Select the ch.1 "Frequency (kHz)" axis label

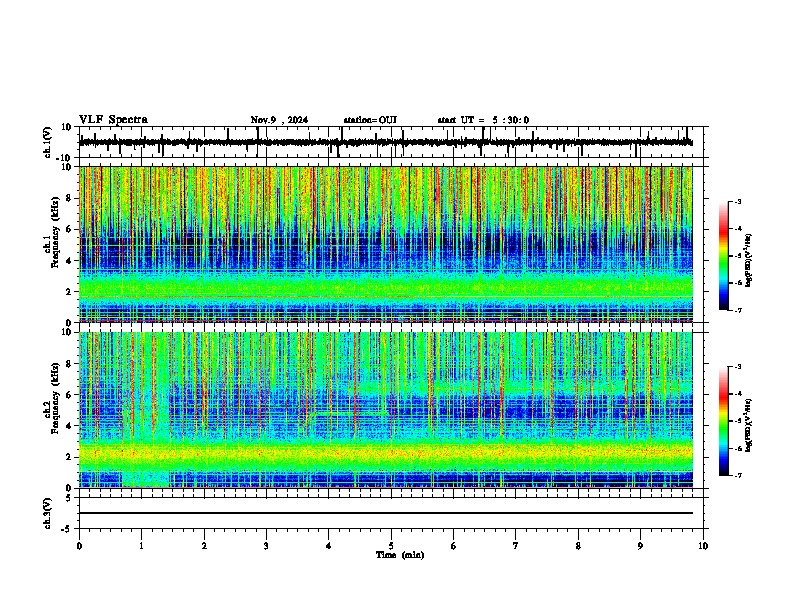click(x=55, y=232)
